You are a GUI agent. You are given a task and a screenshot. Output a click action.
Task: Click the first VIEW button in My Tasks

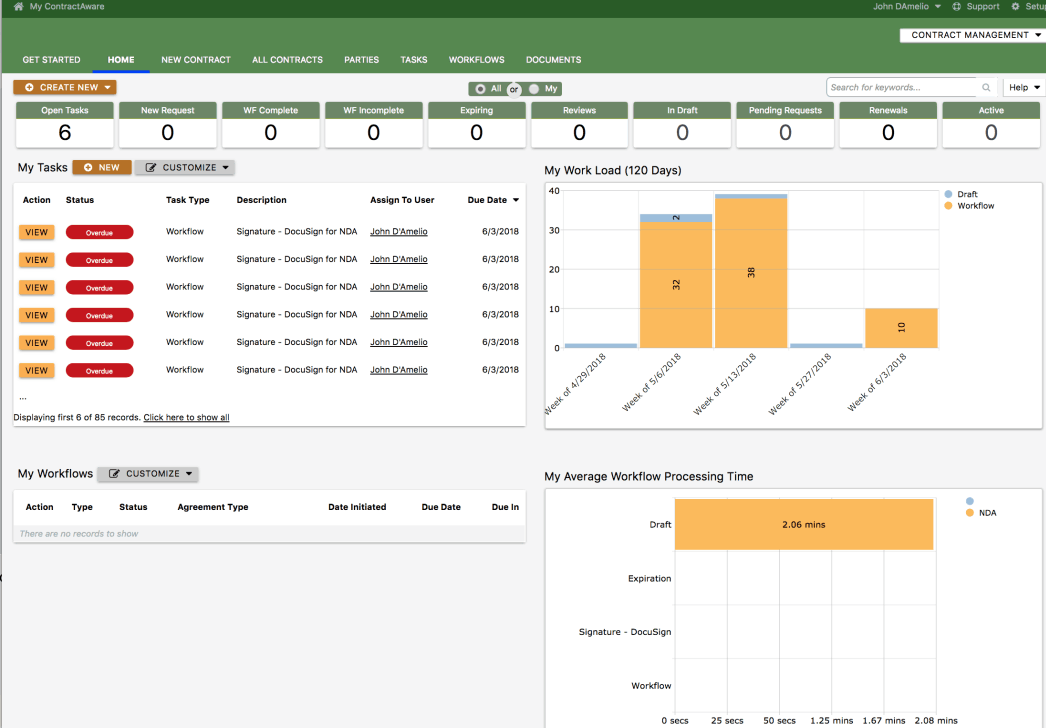point(37,232)
